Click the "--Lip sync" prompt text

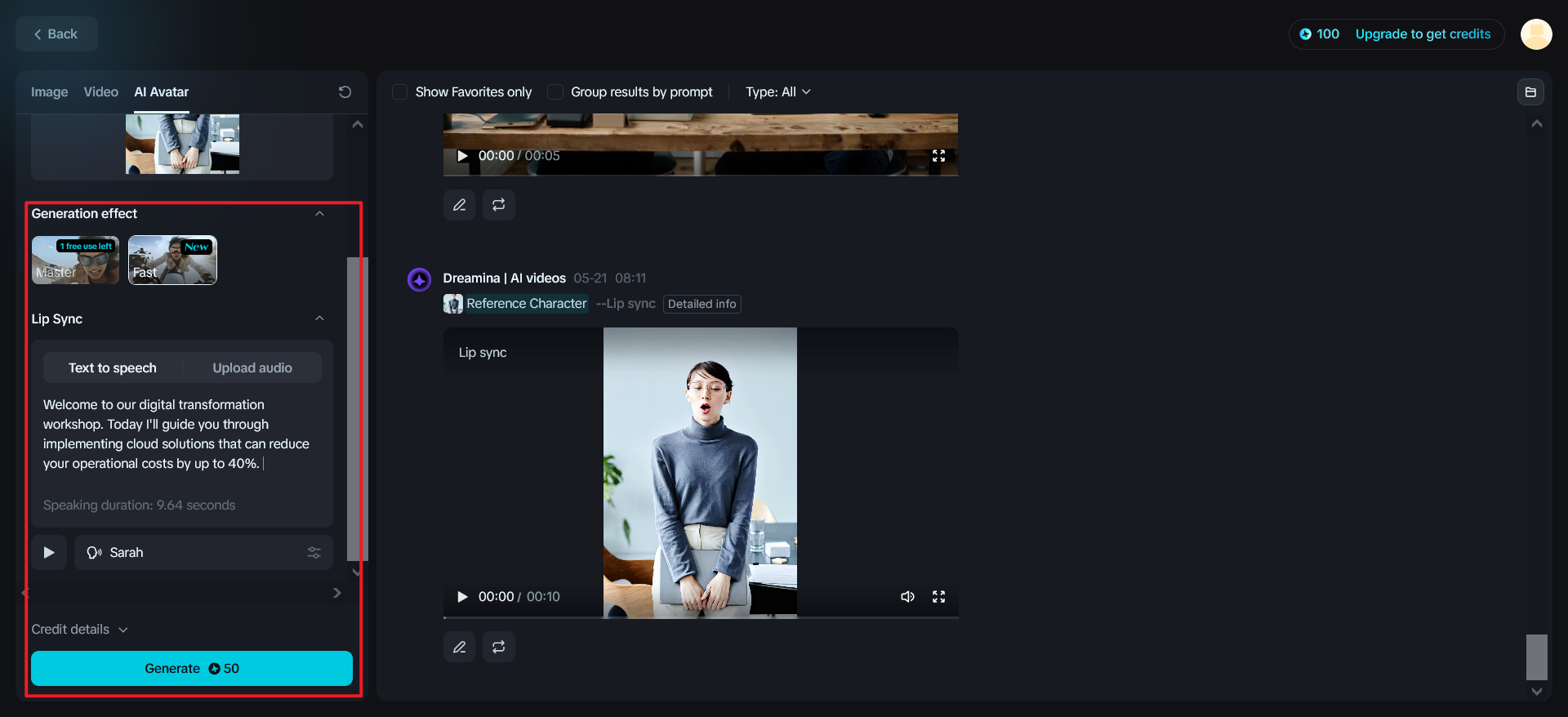[x=626, y=304]
